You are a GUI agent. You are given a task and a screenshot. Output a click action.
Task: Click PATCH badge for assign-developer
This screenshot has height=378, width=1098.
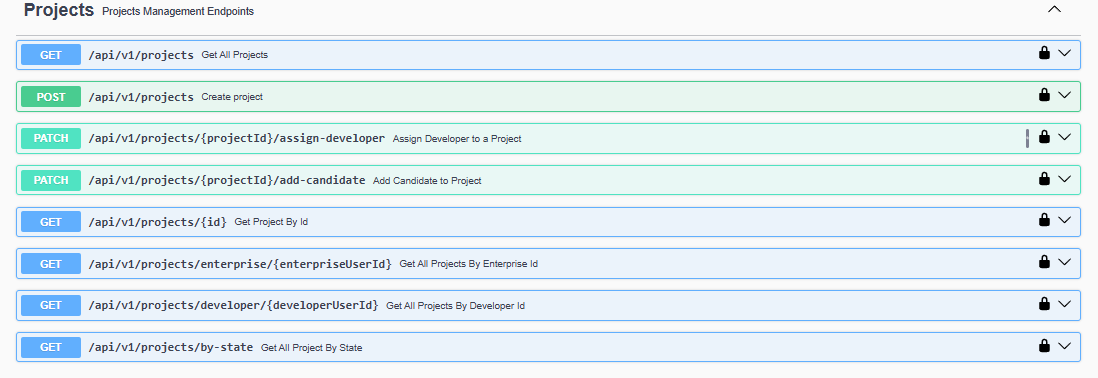[x=51, y=139]
